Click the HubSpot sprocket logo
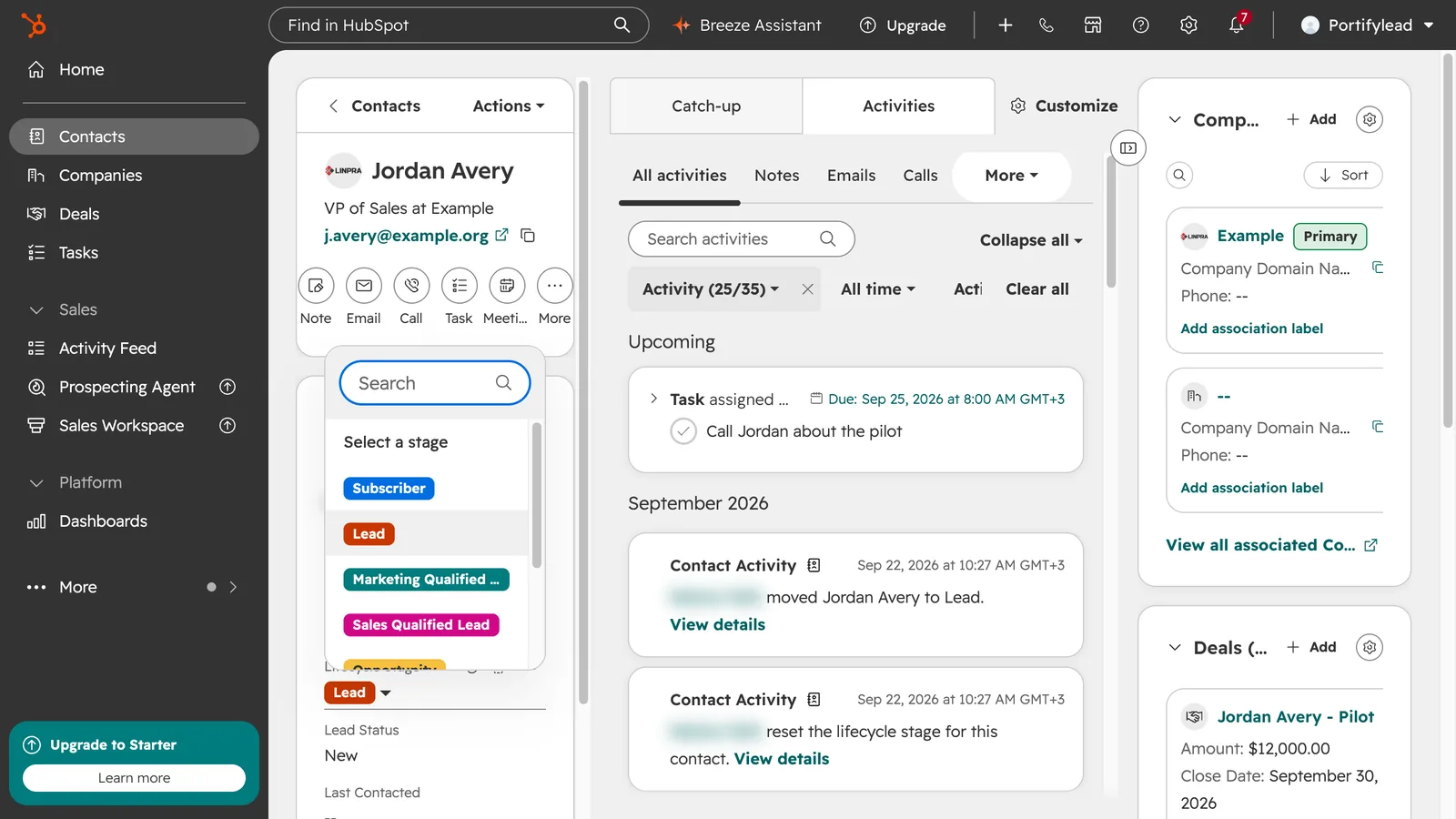This screenshot has height=819, width=1456. point(34,25)
